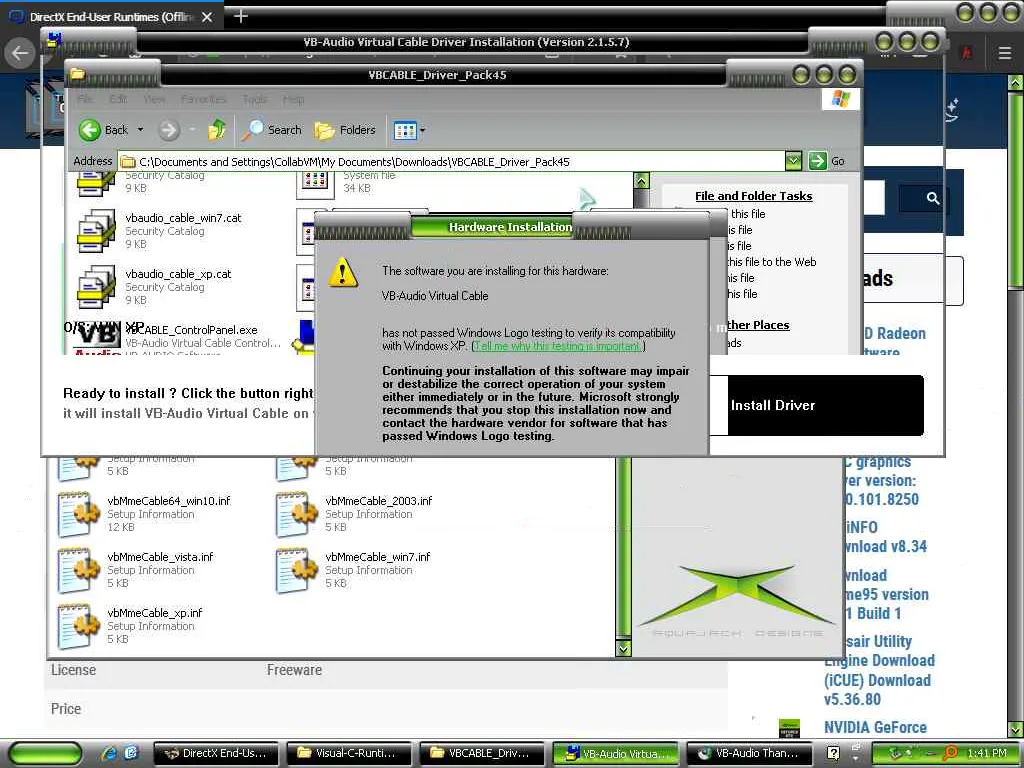
Task: Switch to Visual-C-Runti... taskbar folder
Action: coord(350,753)
